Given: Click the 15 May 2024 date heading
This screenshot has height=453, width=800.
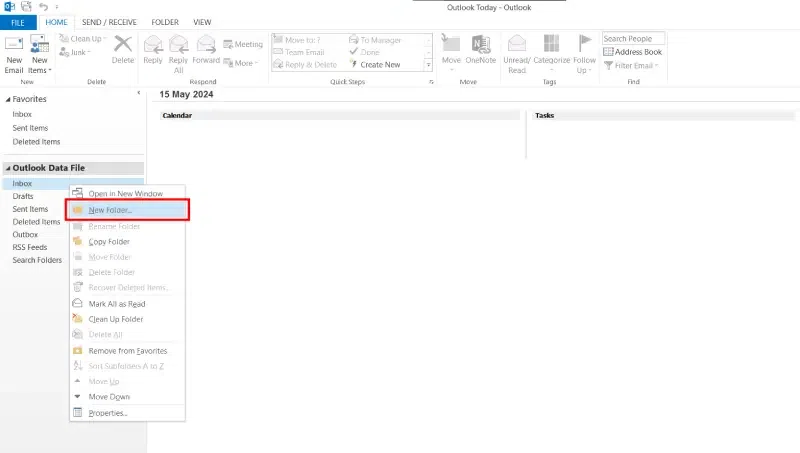Looking at the screenshot, I should click(x=186, y=94).
